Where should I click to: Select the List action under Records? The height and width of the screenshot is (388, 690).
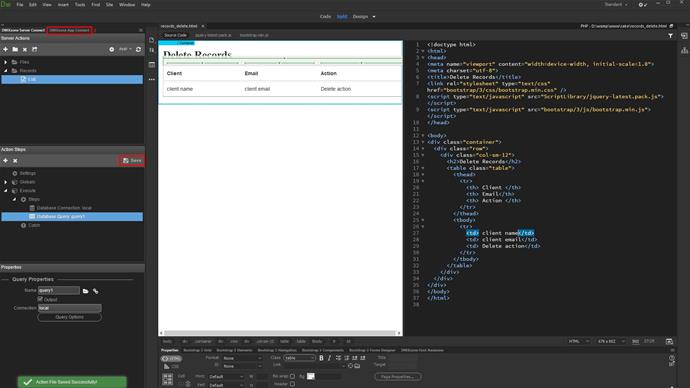[x=72, y=79]
